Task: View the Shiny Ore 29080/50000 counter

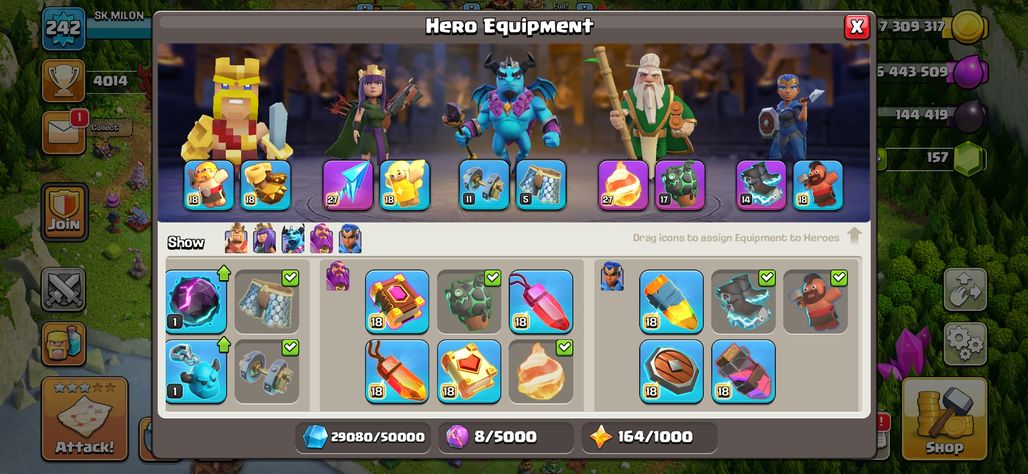Action: (363, 437)
